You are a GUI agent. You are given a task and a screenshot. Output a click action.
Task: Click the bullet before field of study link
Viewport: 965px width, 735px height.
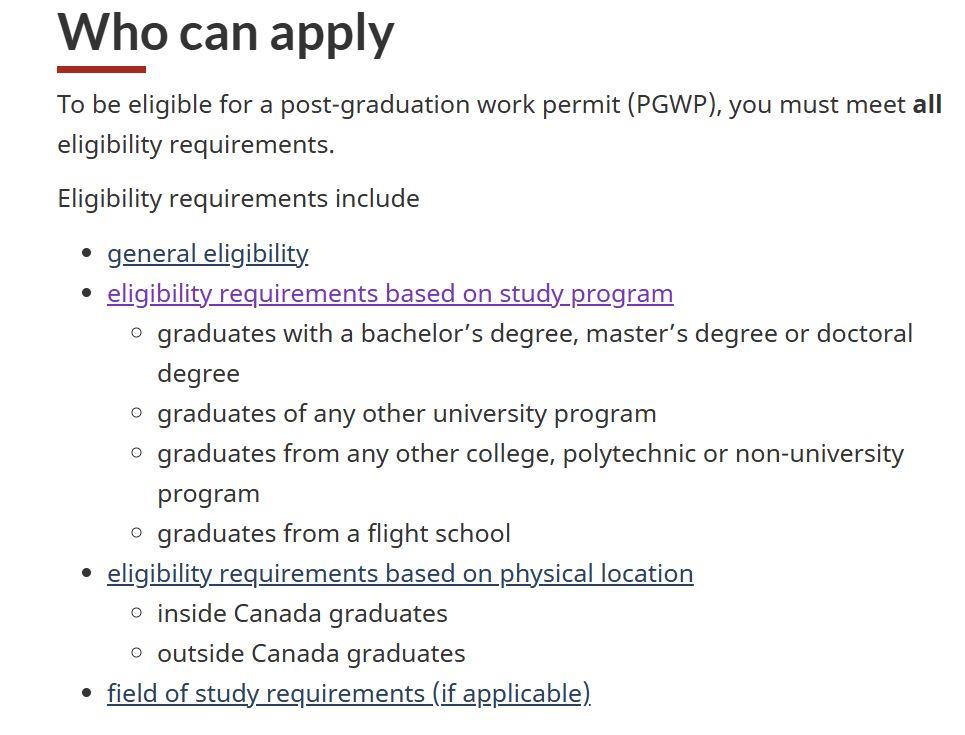(x=89, y=694)
